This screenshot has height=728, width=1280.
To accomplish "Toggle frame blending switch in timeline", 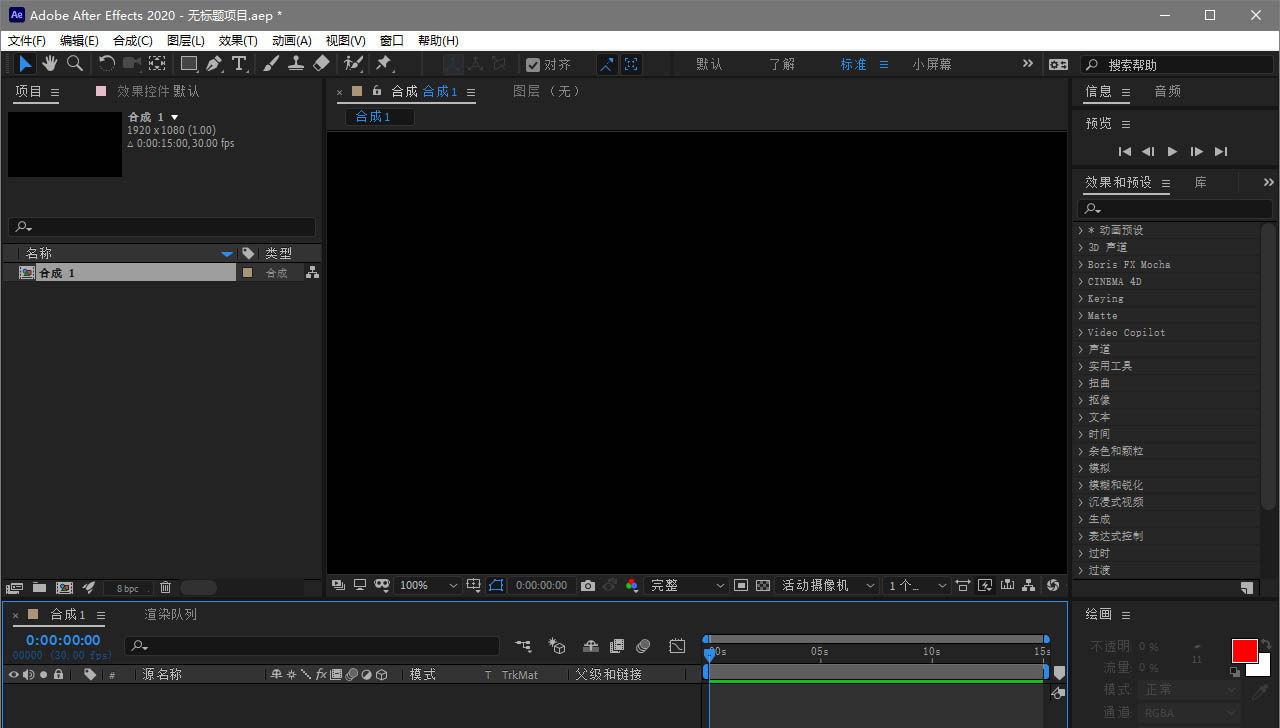I will coord(617,646).
